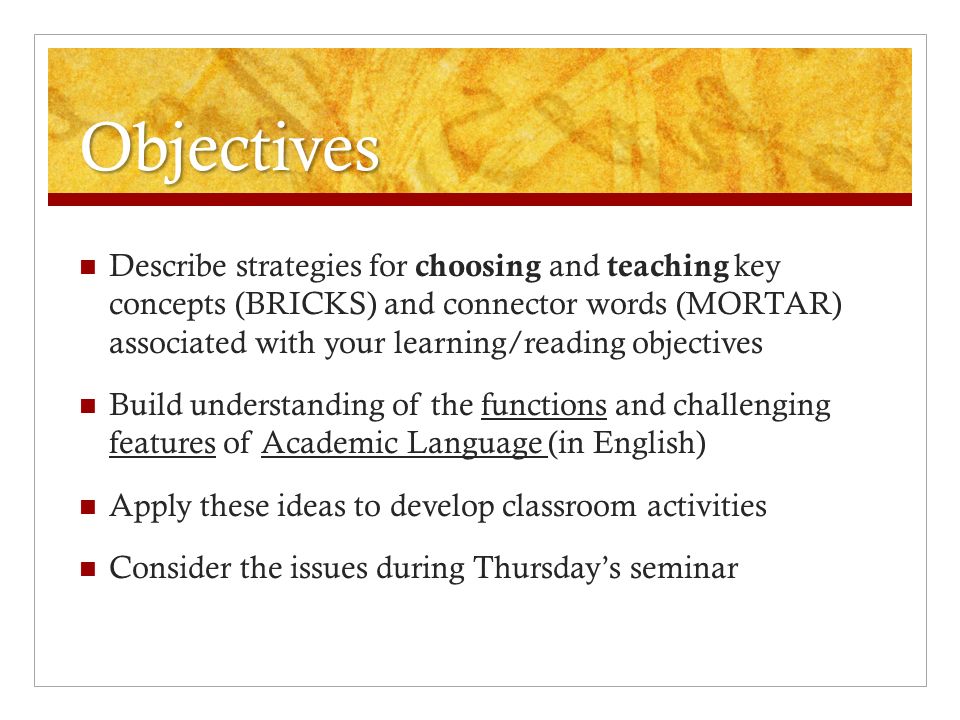Click the text Thursday's seminar
The height and width of the screenshot is (720, 960).
(606, 568)
